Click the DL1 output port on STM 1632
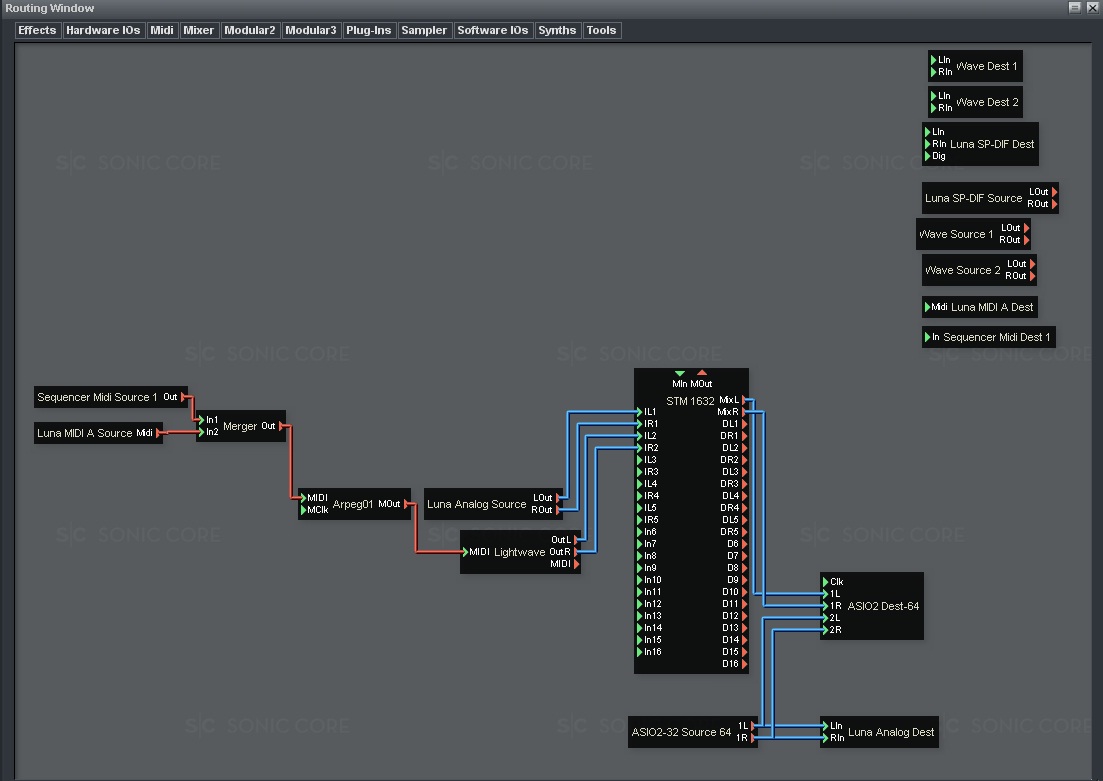 point(744,424)
